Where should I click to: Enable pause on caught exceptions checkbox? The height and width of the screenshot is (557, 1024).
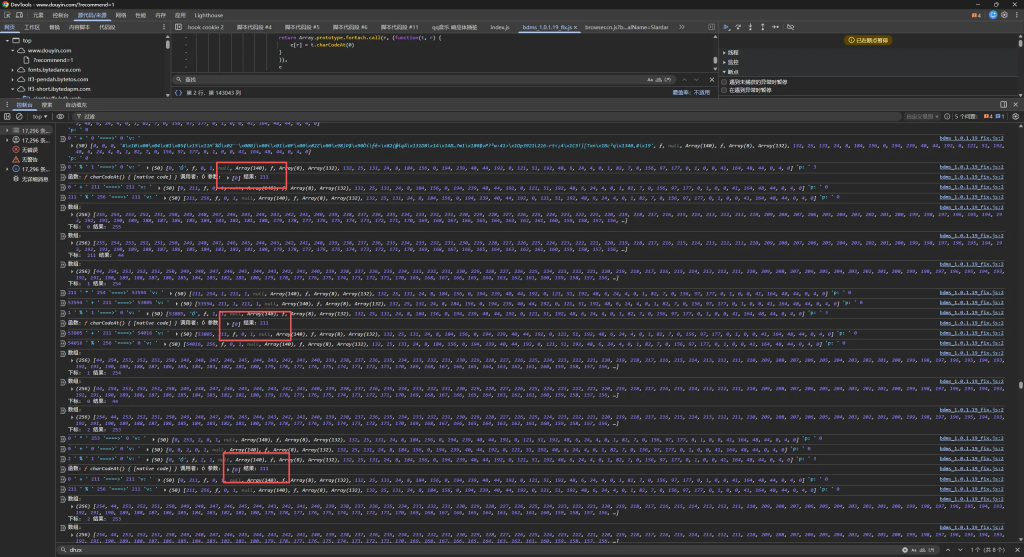(x=725, y=90)
